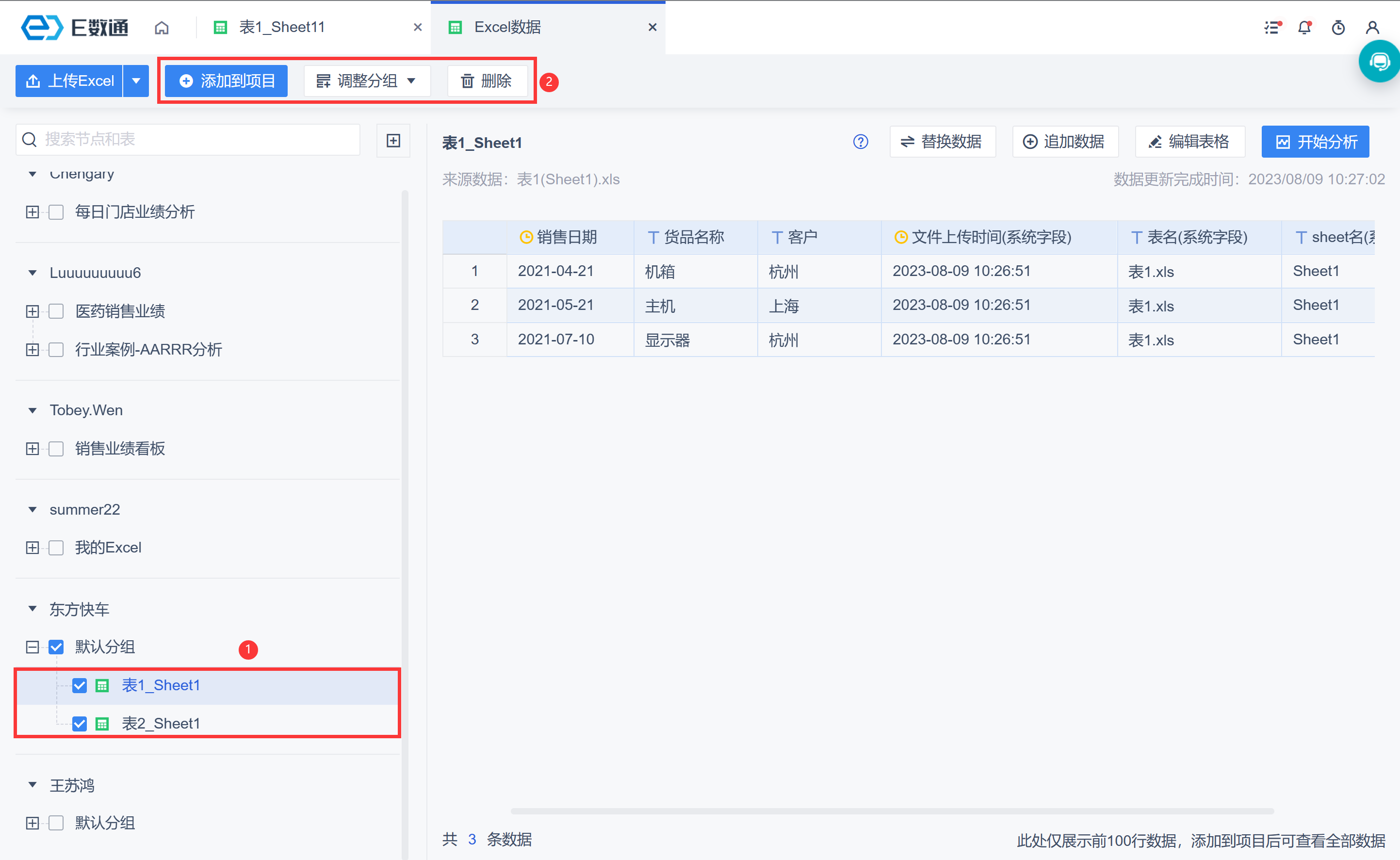Switch to the 表1_Sheet11 tab

click(x=282, y=27)
